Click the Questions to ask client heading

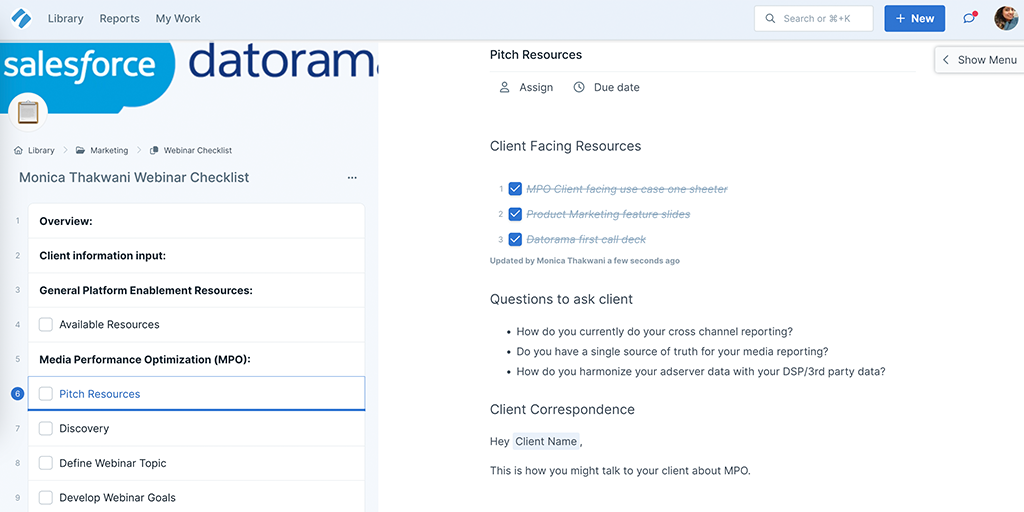(x=561, y=300)
